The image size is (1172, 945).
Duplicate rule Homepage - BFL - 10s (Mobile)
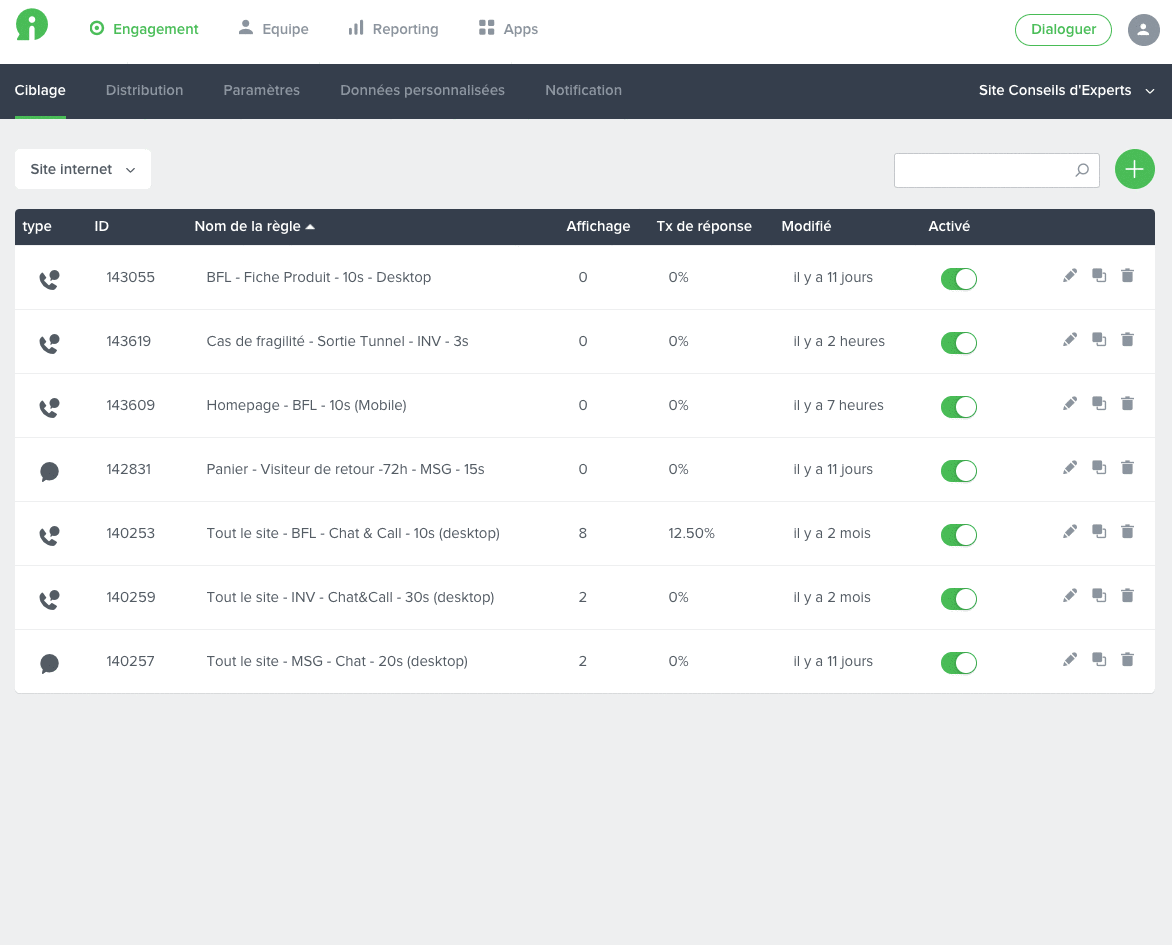tap(1099, 404)
